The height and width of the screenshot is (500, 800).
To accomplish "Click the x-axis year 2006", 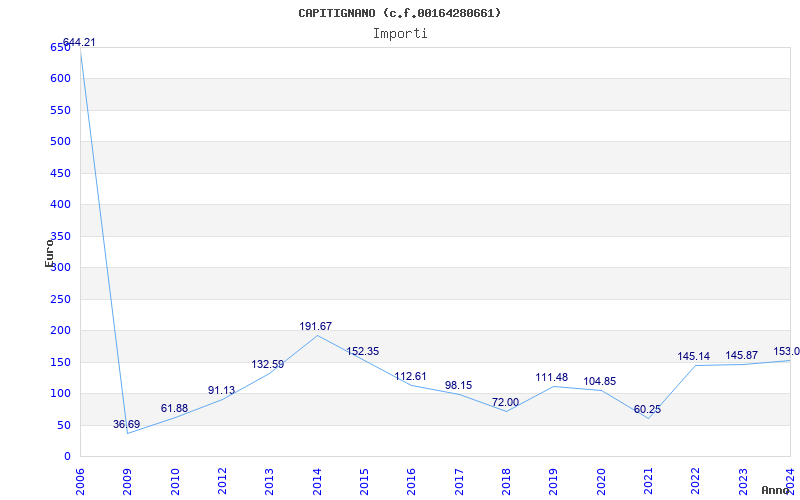I will (x=80, y=481).
